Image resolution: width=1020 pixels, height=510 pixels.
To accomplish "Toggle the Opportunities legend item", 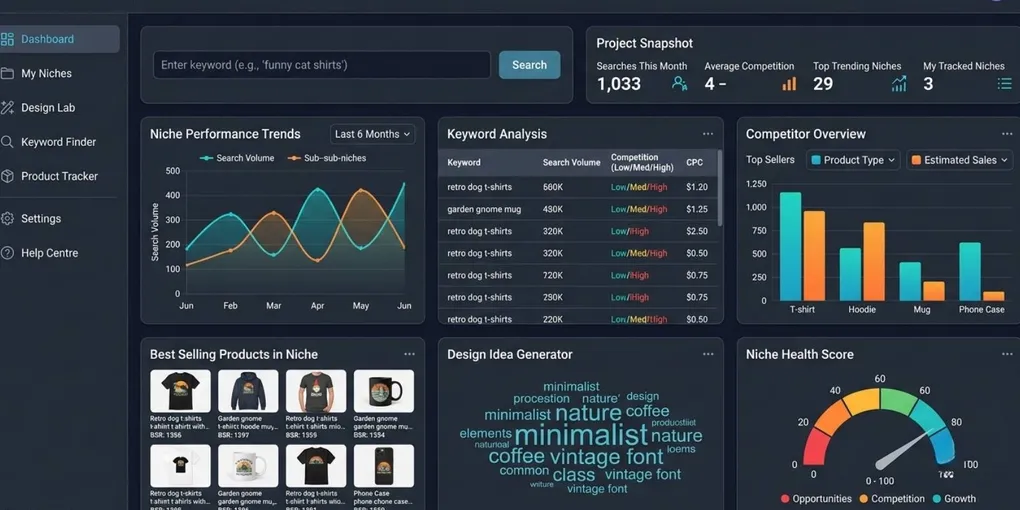I will [x=816, y=499].
